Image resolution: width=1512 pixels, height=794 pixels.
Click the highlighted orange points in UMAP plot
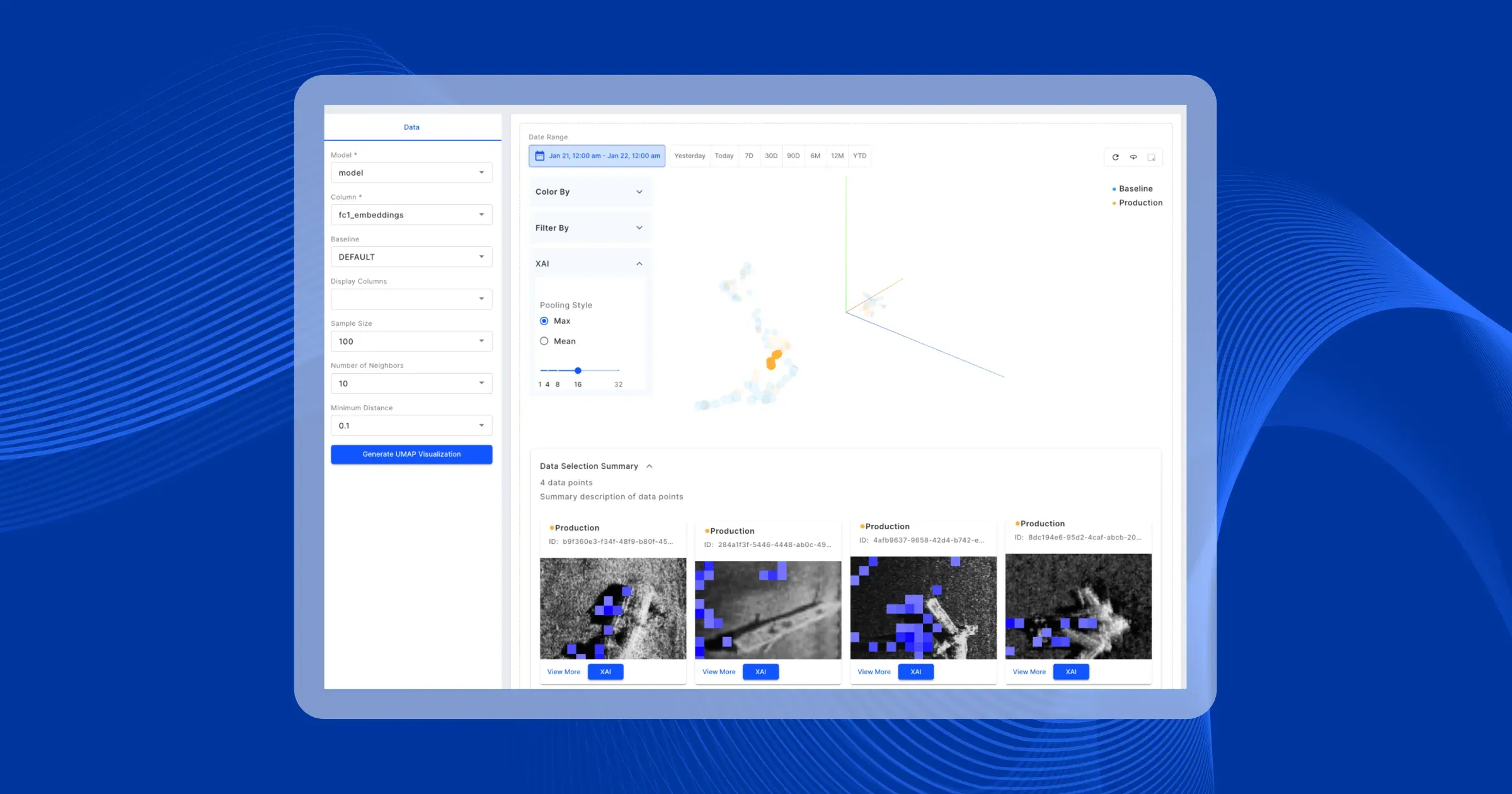[774, 359]
